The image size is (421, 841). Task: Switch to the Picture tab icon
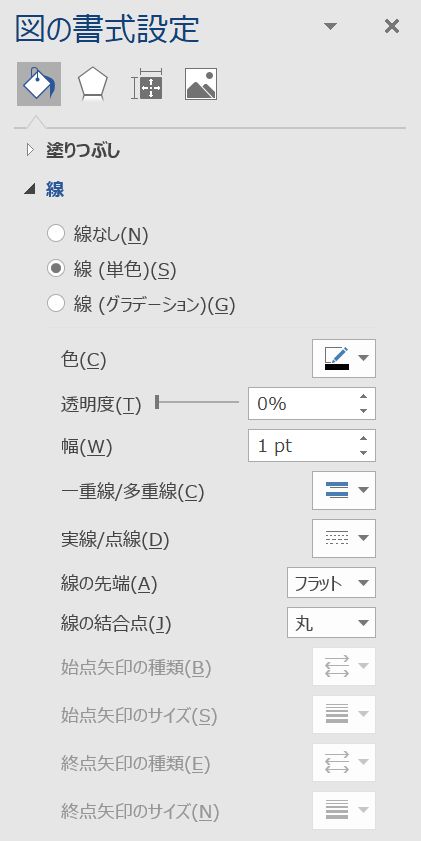click(x=201, y=84)
